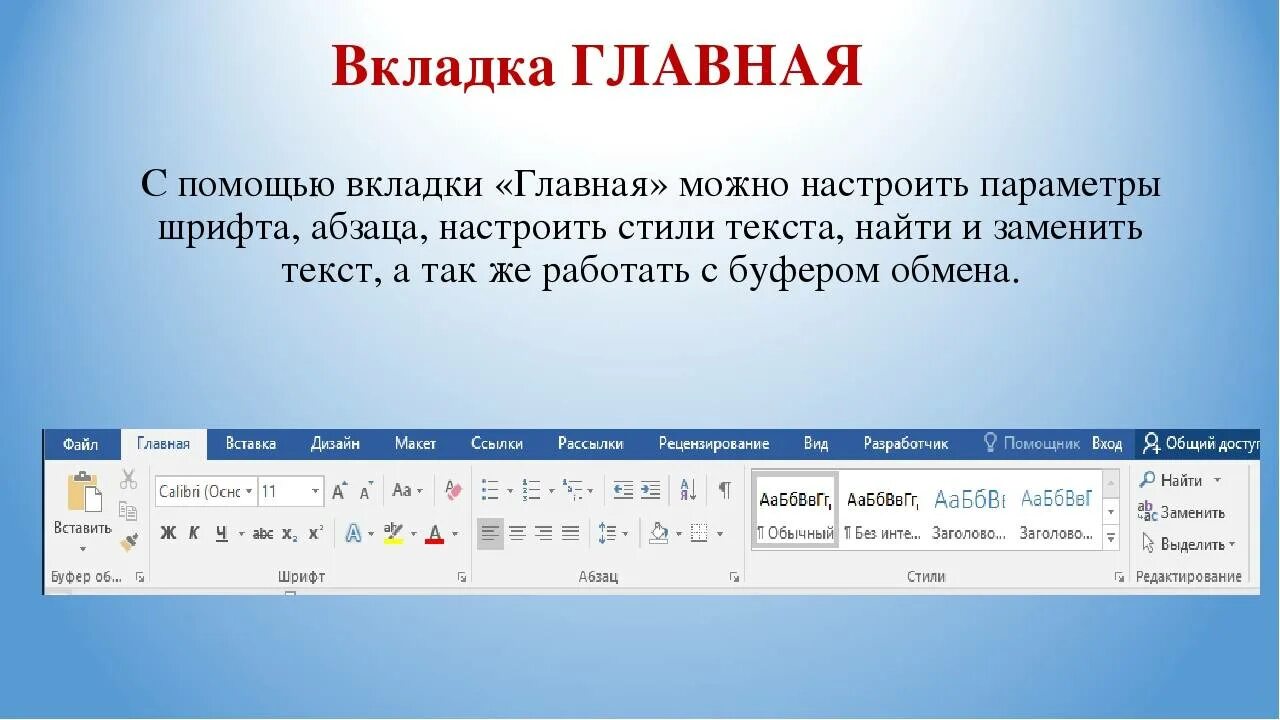Screen dimensions: 1280x720
Task: Toggle italic К formatting
Action: (x=194, y=534)
